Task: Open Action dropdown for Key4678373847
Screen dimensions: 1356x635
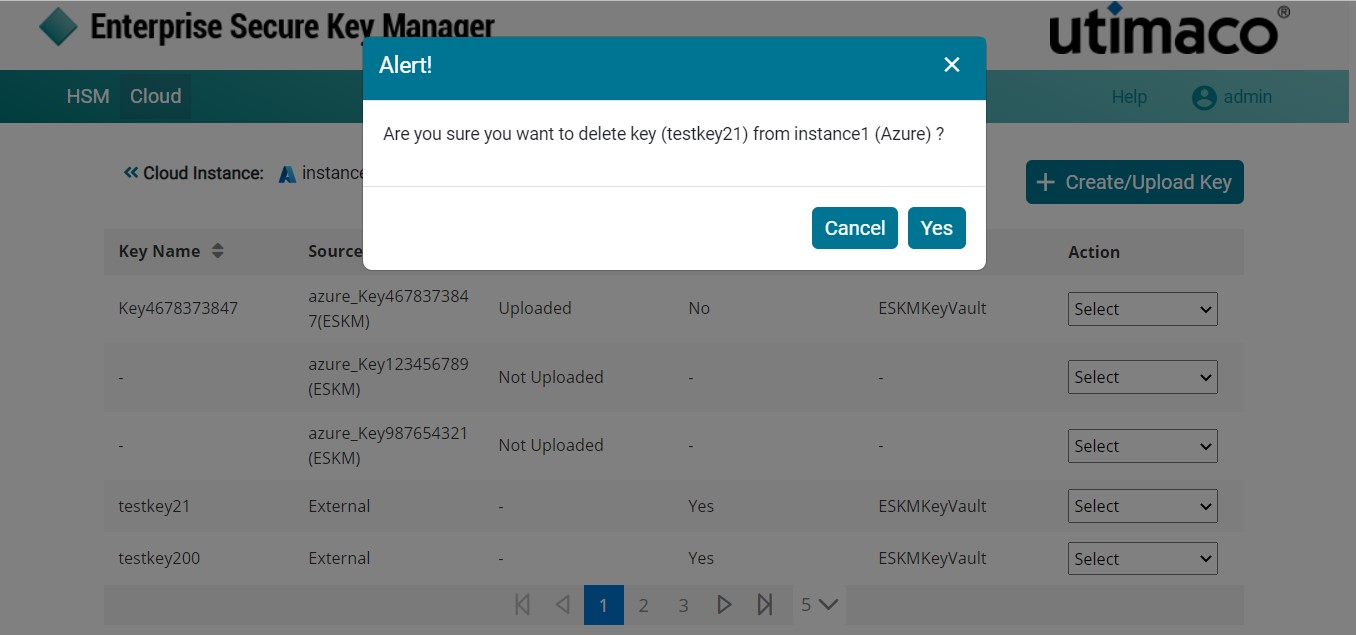Action: (1143, 309)
